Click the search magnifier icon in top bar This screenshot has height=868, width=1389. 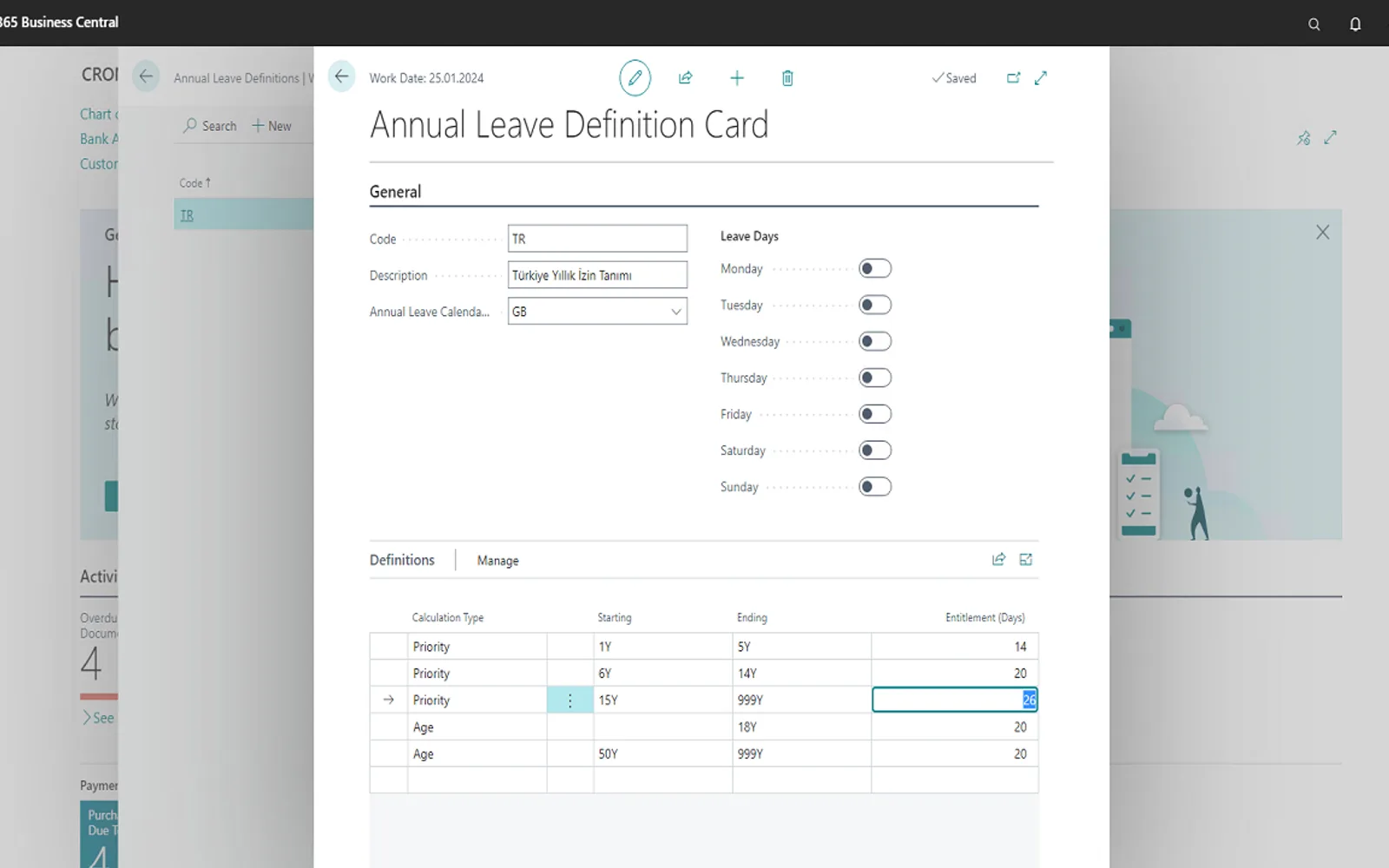[x=1314, y=24]
